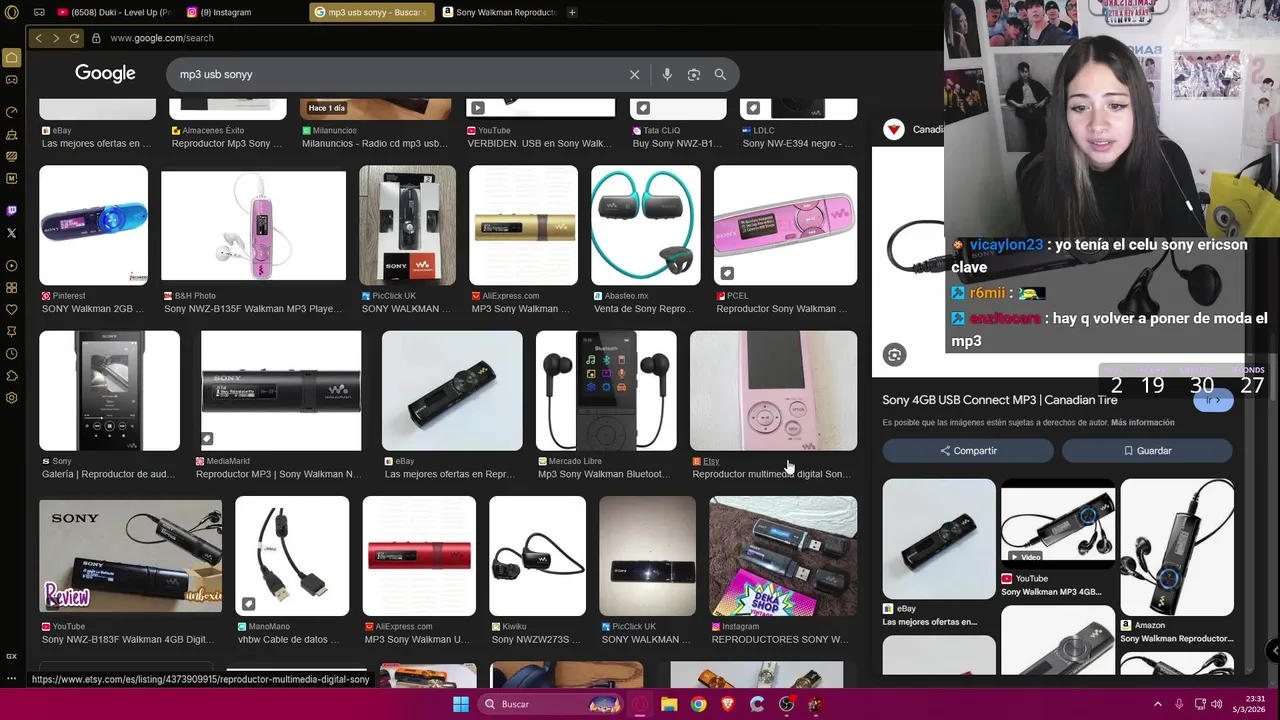Open Abasteo.mx teal headphone Walkman image
1280x720 pixels.
click(x=645, y=225)
